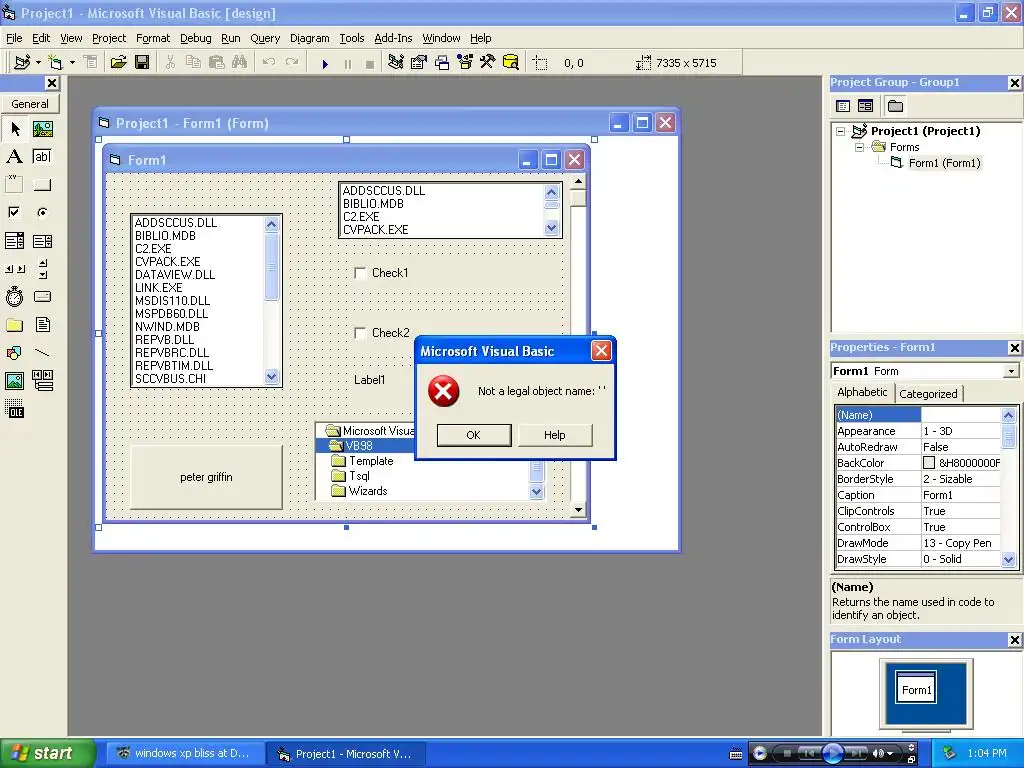The image size is (1024, 768).
Task: Select the Data control tool in the toolbox
Action: point(42,380)
